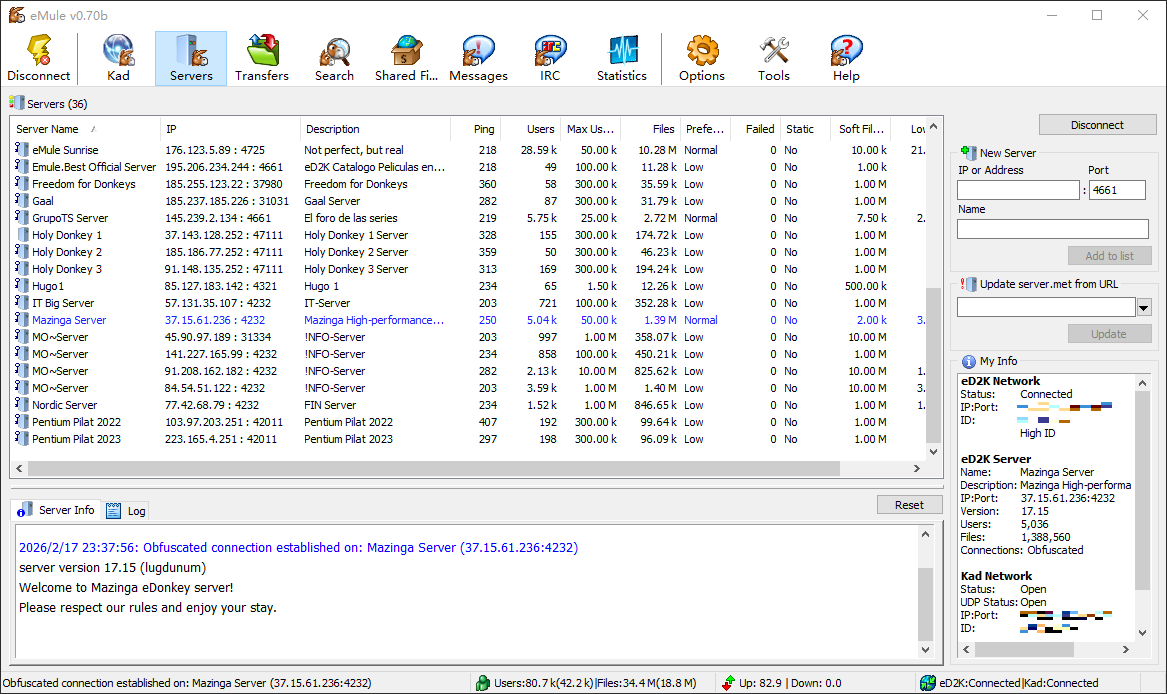Open Help from the toolbar
This screenshot has width=1167, height=694.
coord(846,58)
